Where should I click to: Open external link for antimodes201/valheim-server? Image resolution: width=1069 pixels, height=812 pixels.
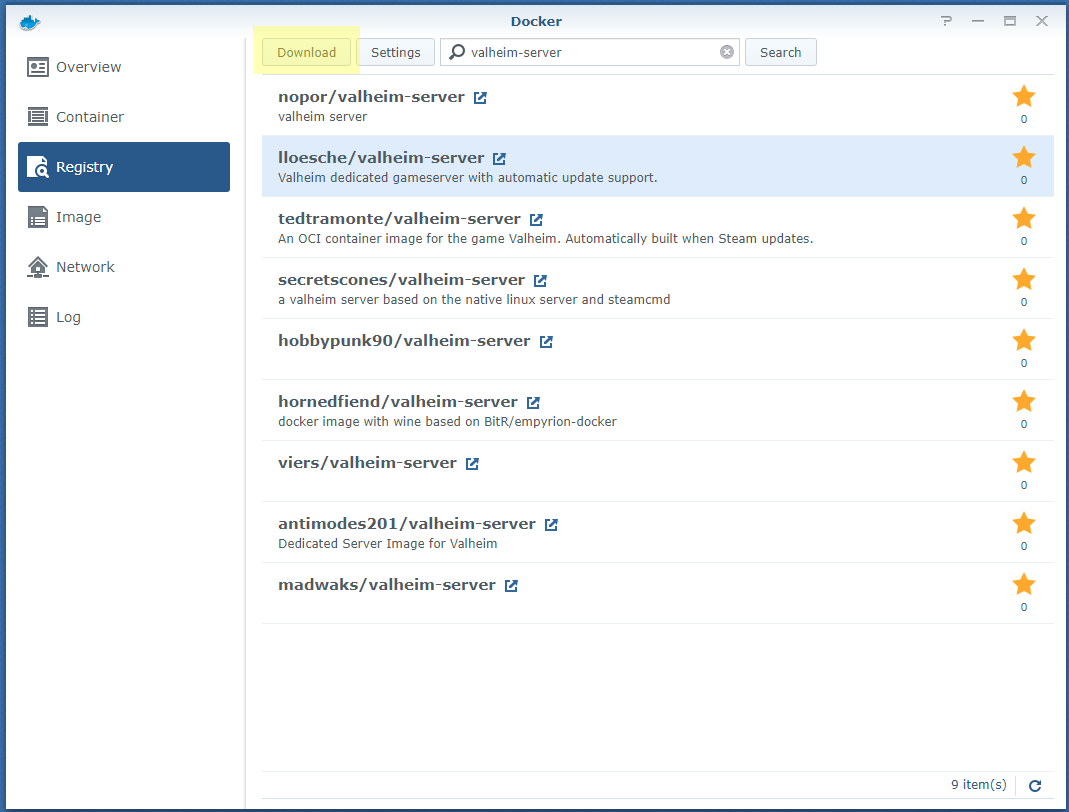pyautogui.click(x=551, y=524)
